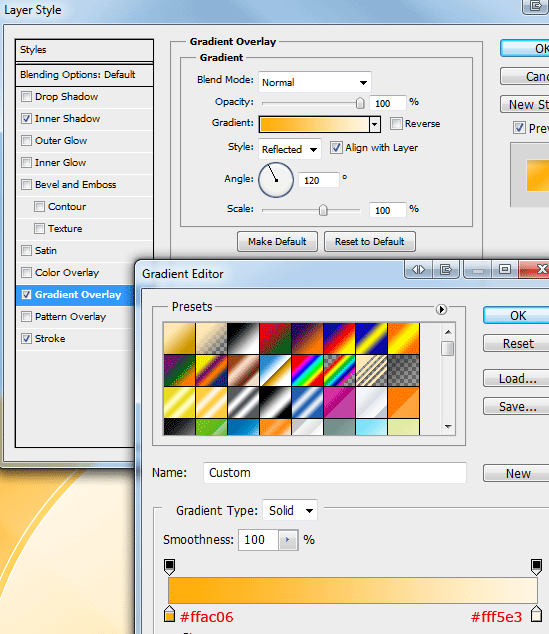Screen dimensions: 549x634
Task: Select the Styles entry in the list
Action: coord(84,50)
